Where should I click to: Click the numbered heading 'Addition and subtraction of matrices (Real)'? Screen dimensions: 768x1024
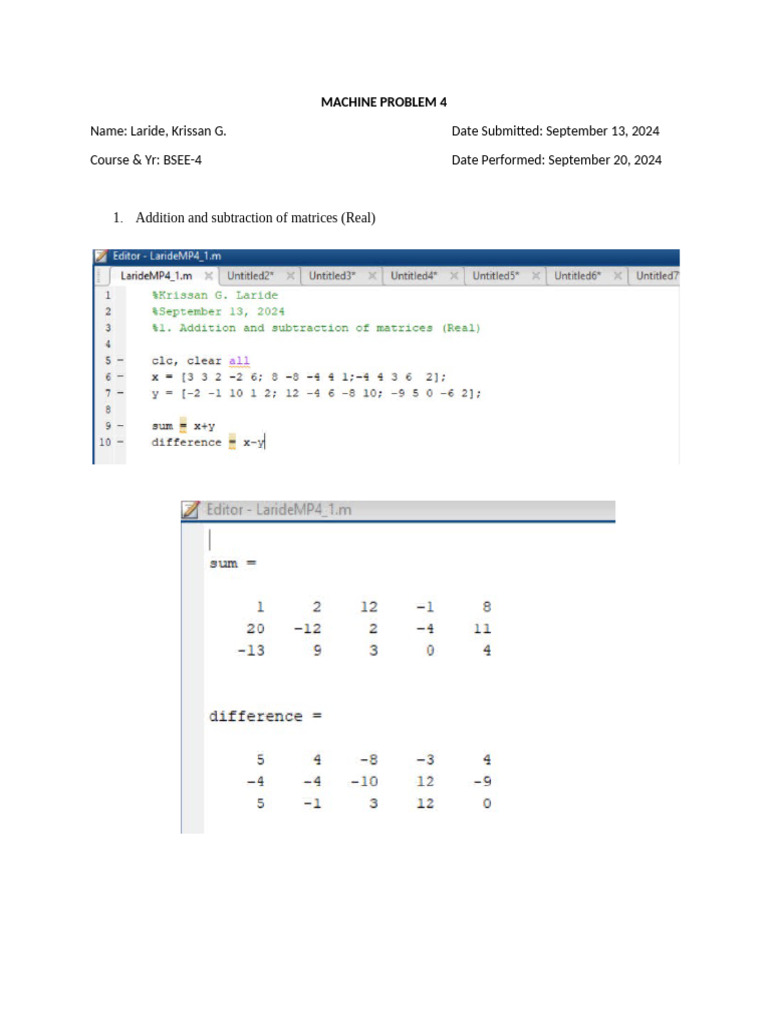click(255, 217)
